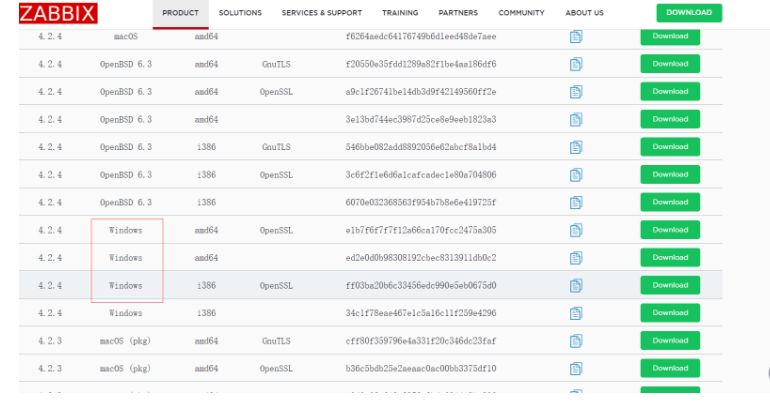The width and height of the screenshot is (770, 403).
Task: Select hash text starting with a9c1f2674
Action: (x=421, y=92)
